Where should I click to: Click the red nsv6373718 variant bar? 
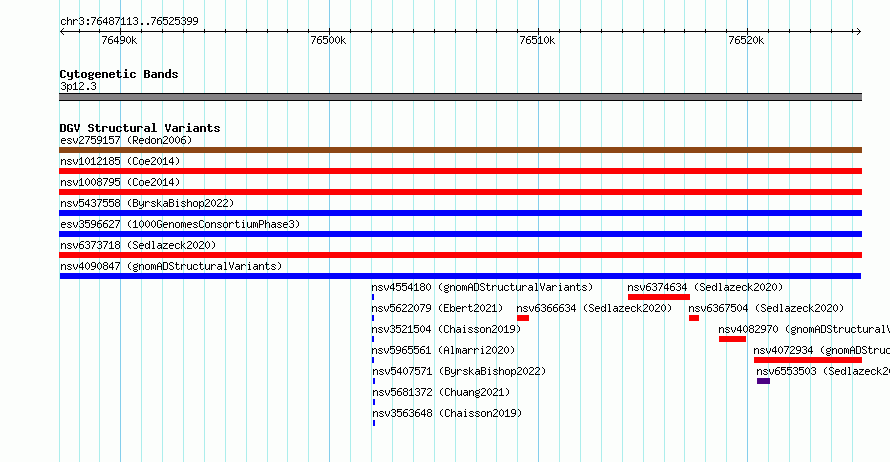click(460, 255)
